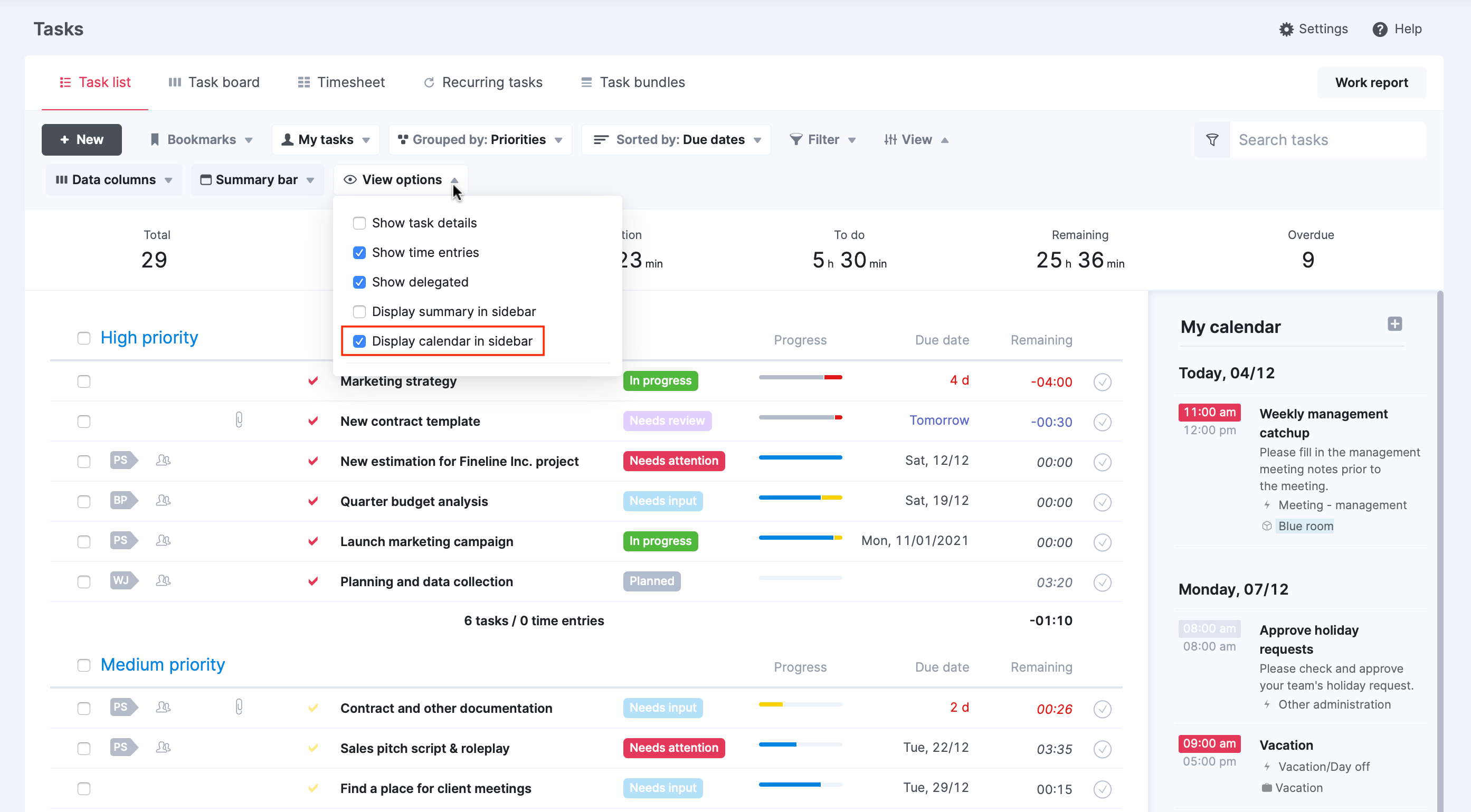Open the Help question mark icon
The image size is (1471, 812).
1379,29
